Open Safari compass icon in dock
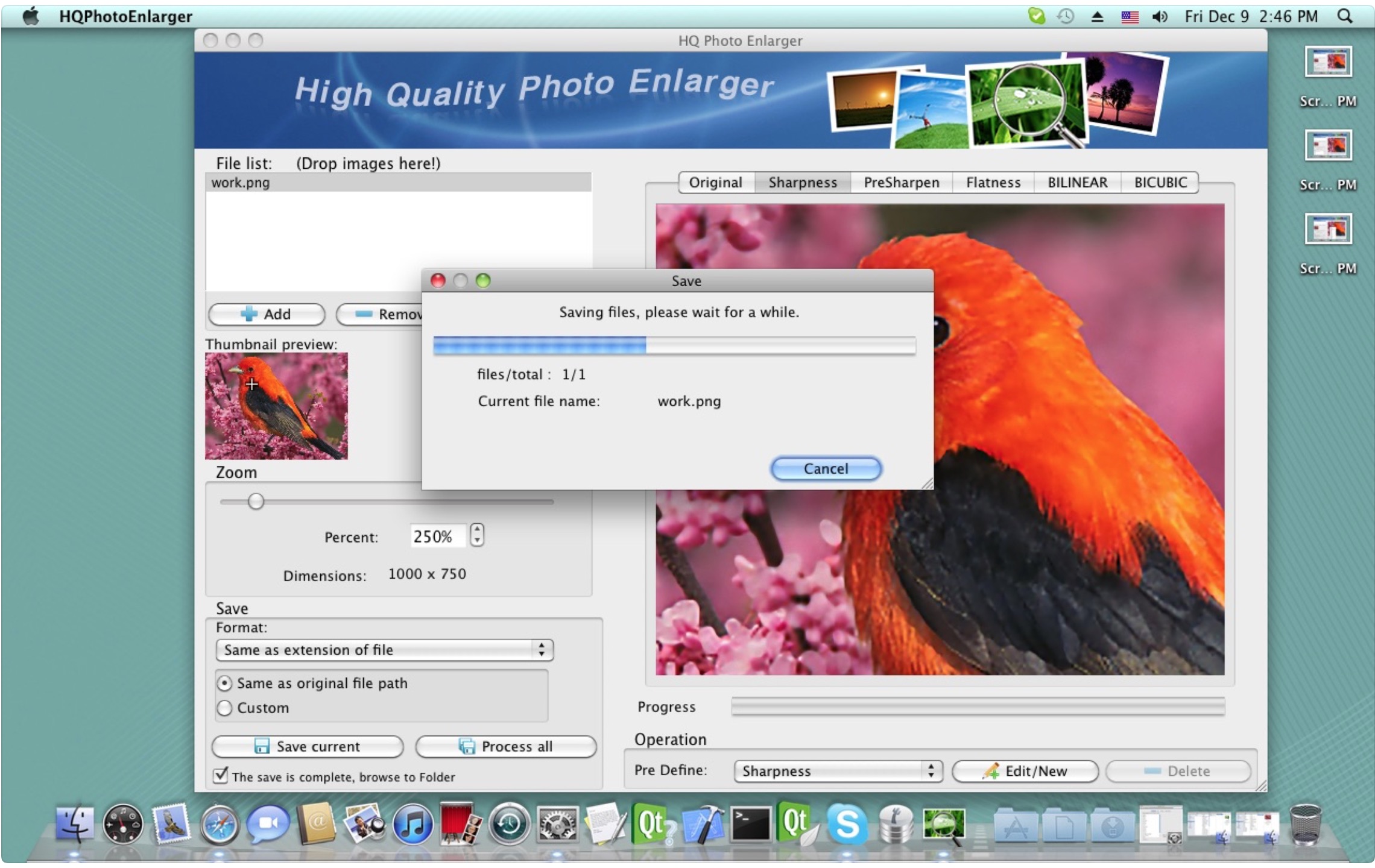Viewport: 1375px width, 868px height. tap(220, 825)
